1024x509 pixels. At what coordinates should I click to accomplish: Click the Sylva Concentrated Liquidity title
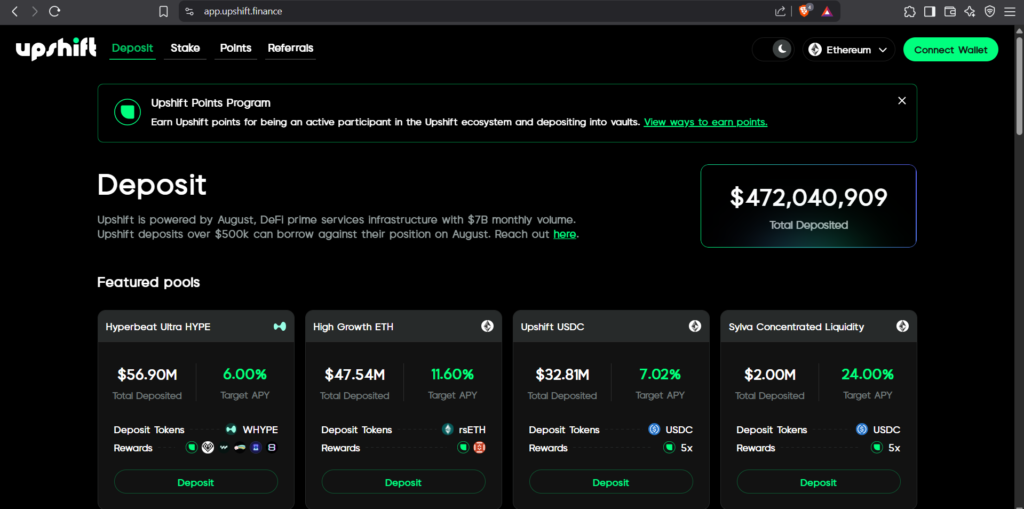(796, 327)
